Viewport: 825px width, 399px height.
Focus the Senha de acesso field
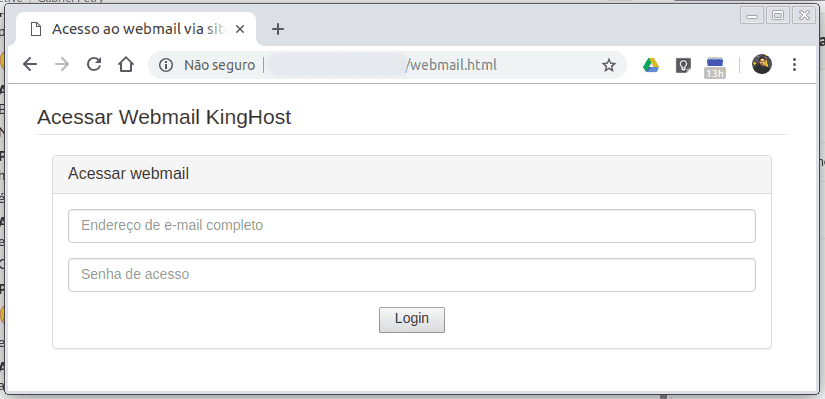tap(412, 275)
